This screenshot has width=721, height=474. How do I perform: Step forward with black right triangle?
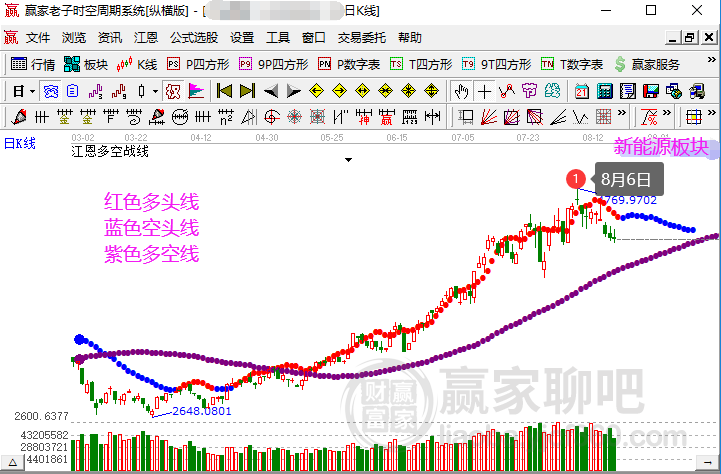point(293,91)
